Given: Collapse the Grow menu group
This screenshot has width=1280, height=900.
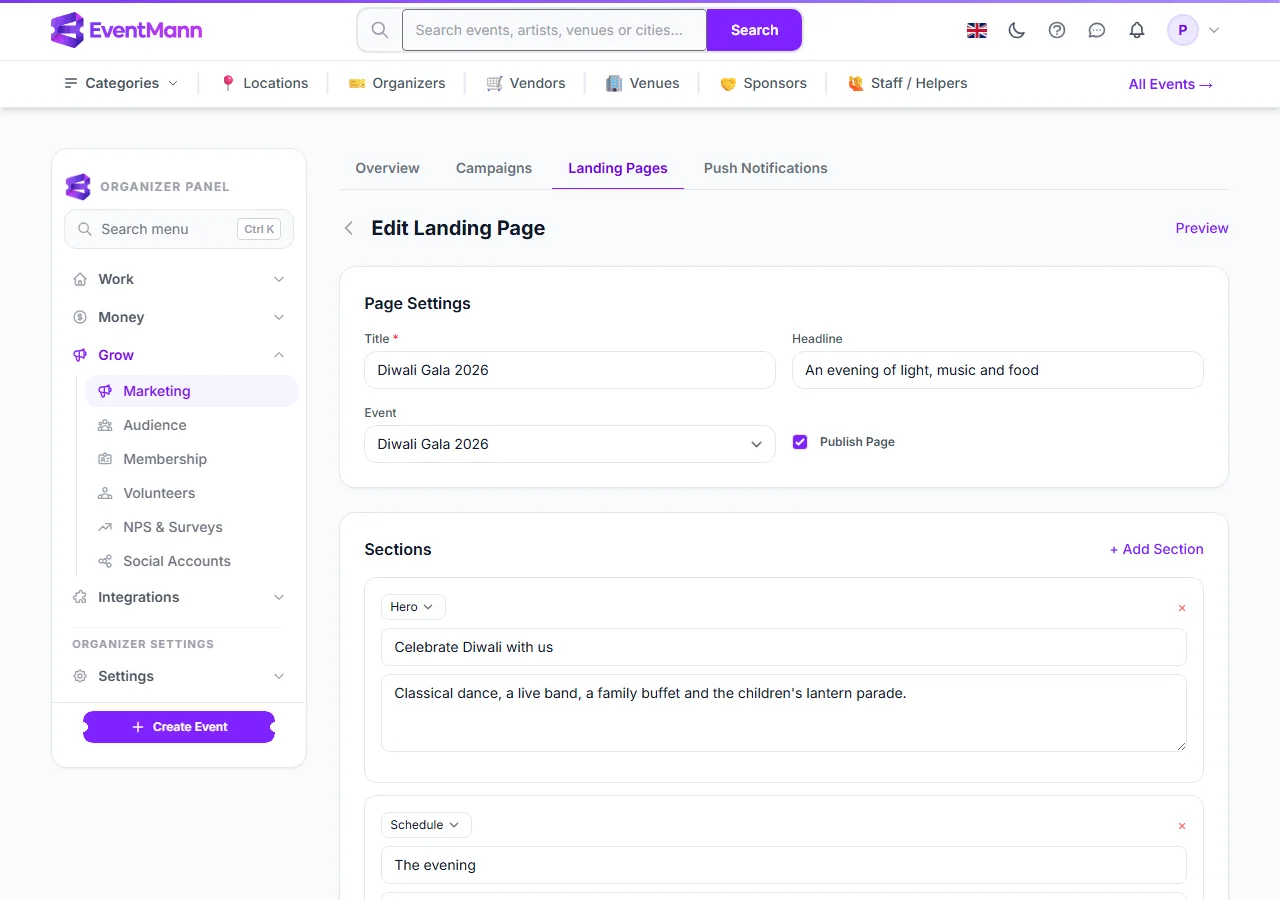Looking at the screenshot, I should pyautogui.click(x=179, y=355).
